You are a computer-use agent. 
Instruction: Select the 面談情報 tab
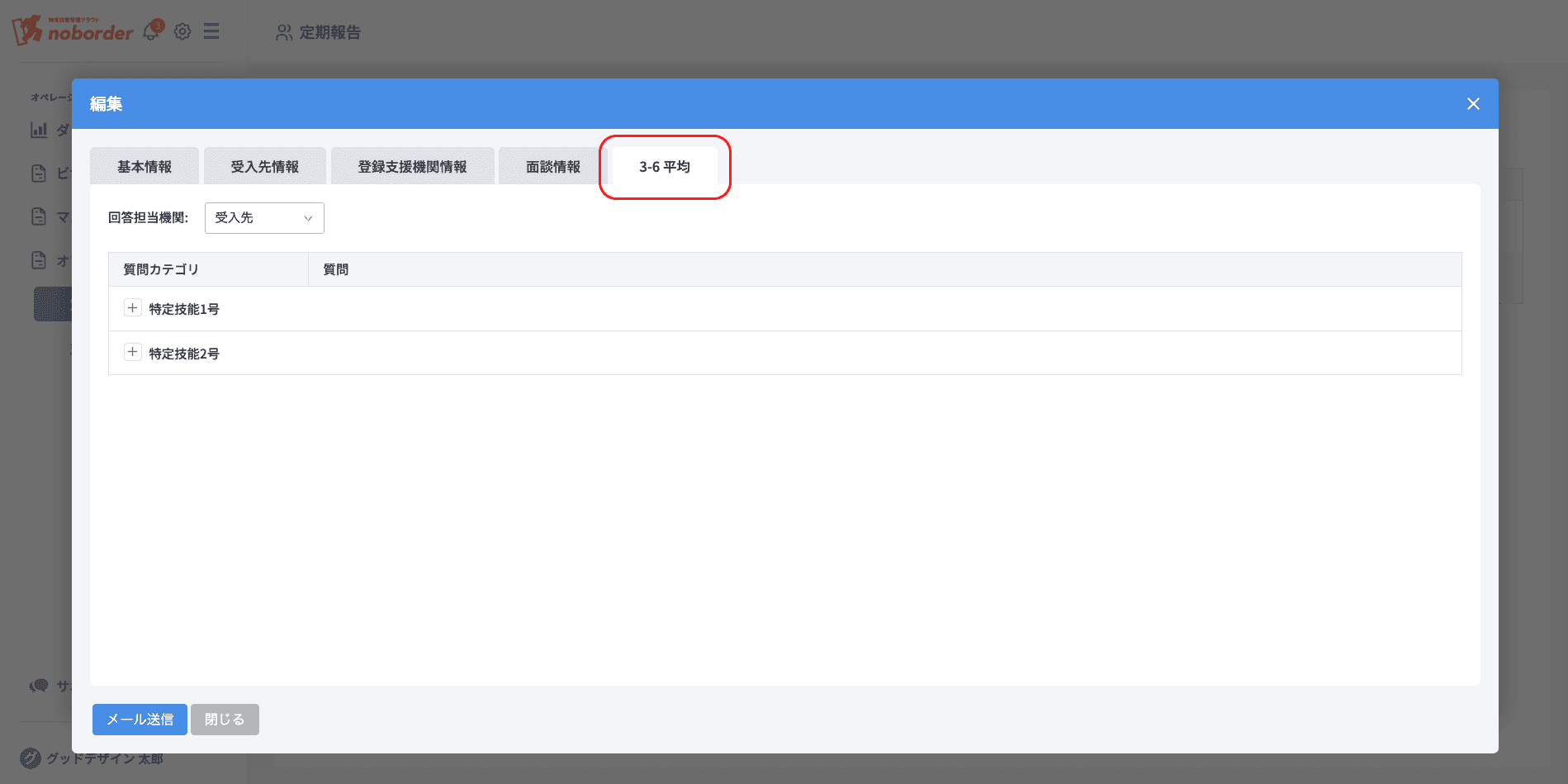[553, 167]
